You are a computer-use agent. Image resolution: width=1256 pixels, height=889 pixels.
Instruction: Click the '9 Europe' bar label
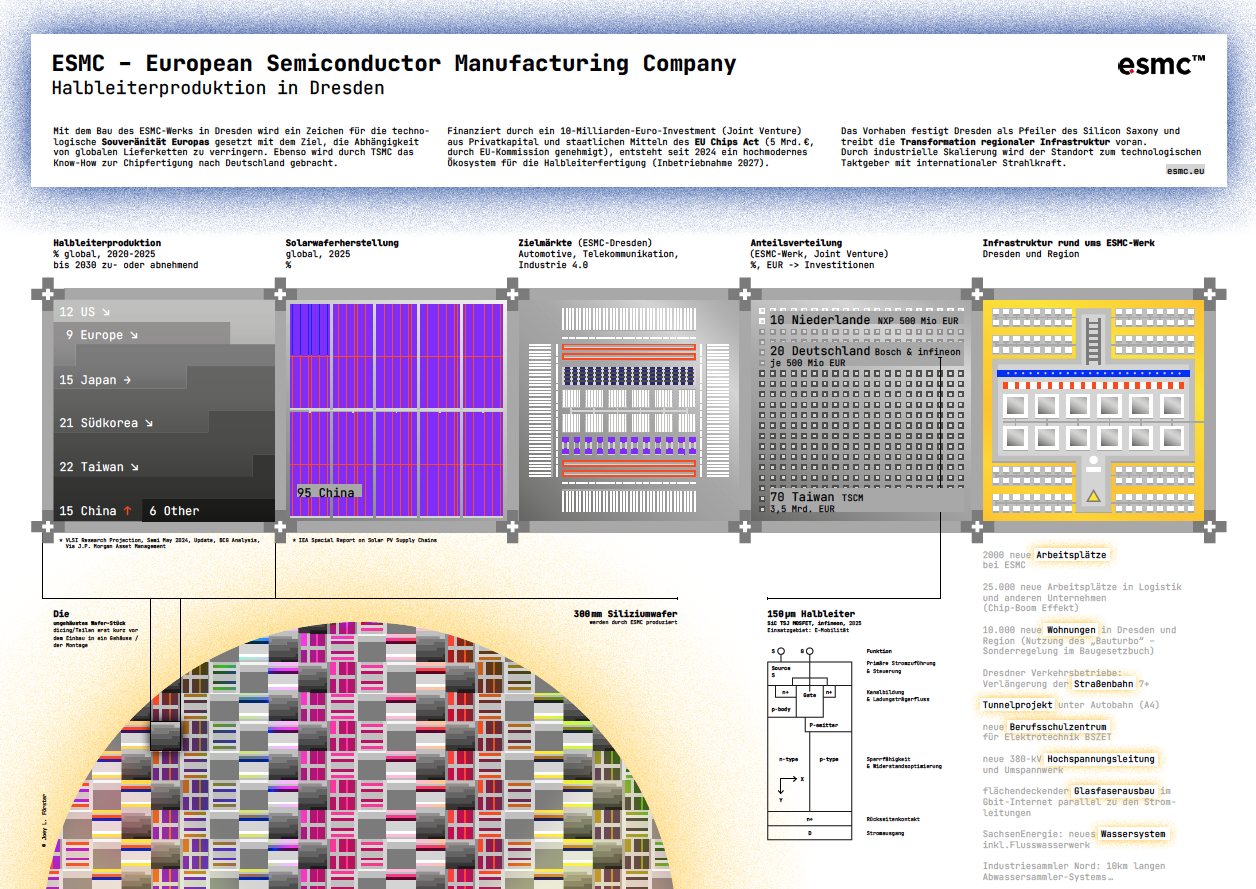(x=102, y=335)
